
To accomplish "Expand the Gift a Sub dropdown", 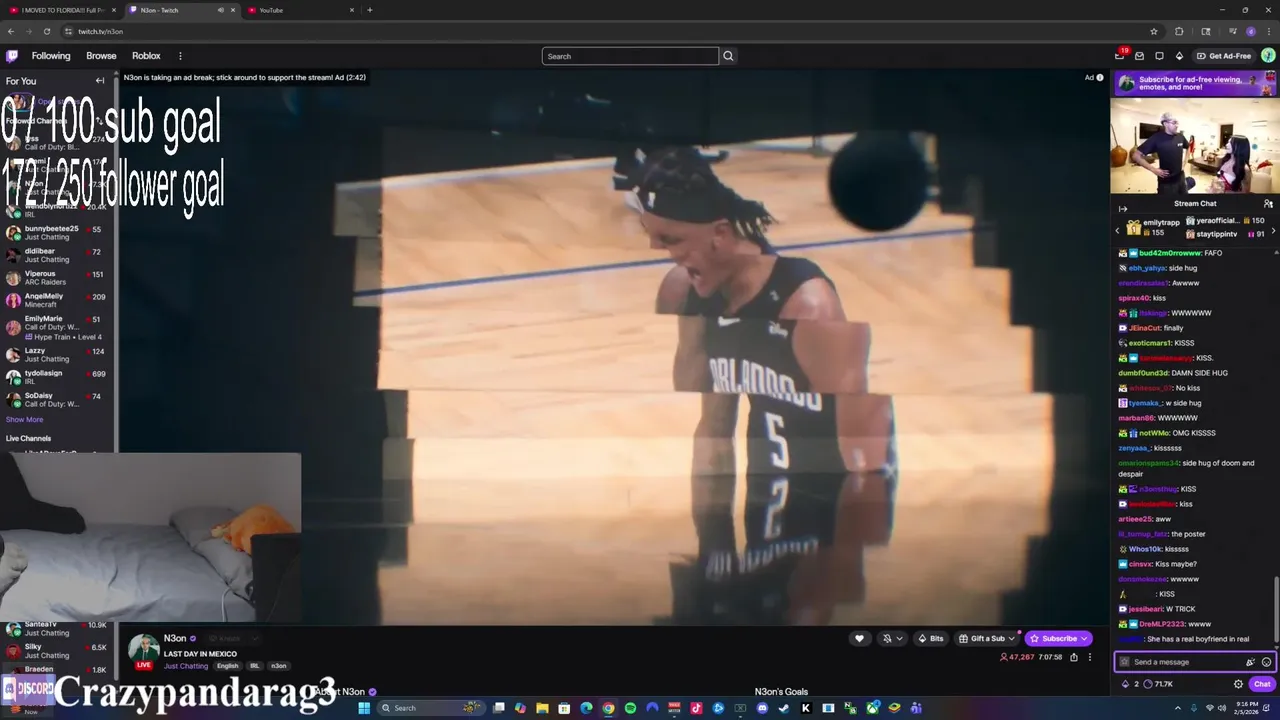I will (1012, 638).
